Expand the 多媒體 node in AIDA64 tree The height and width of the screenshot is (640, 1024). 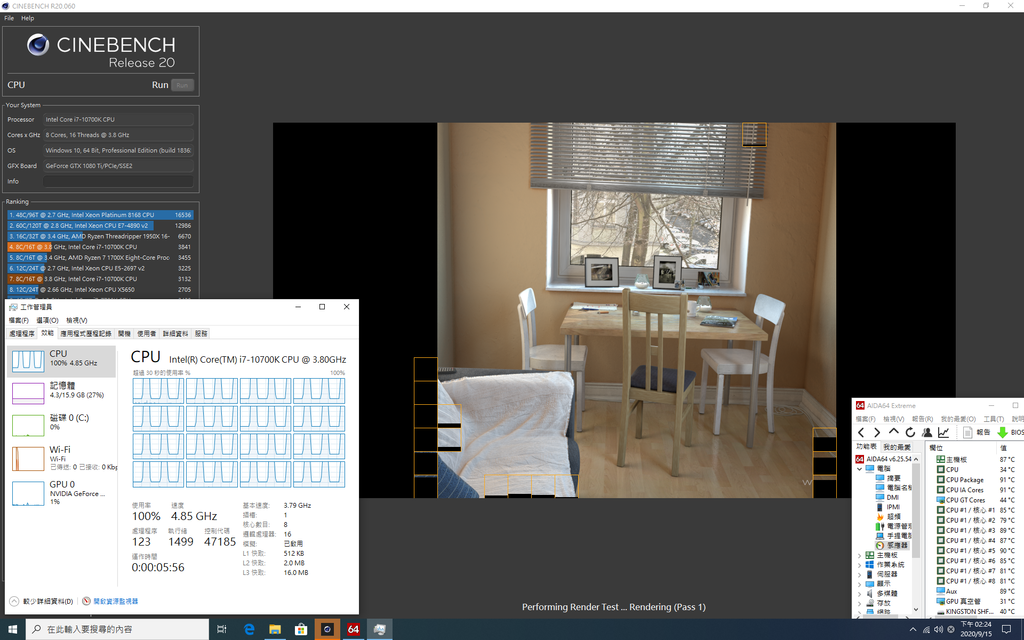coord(859,594)
